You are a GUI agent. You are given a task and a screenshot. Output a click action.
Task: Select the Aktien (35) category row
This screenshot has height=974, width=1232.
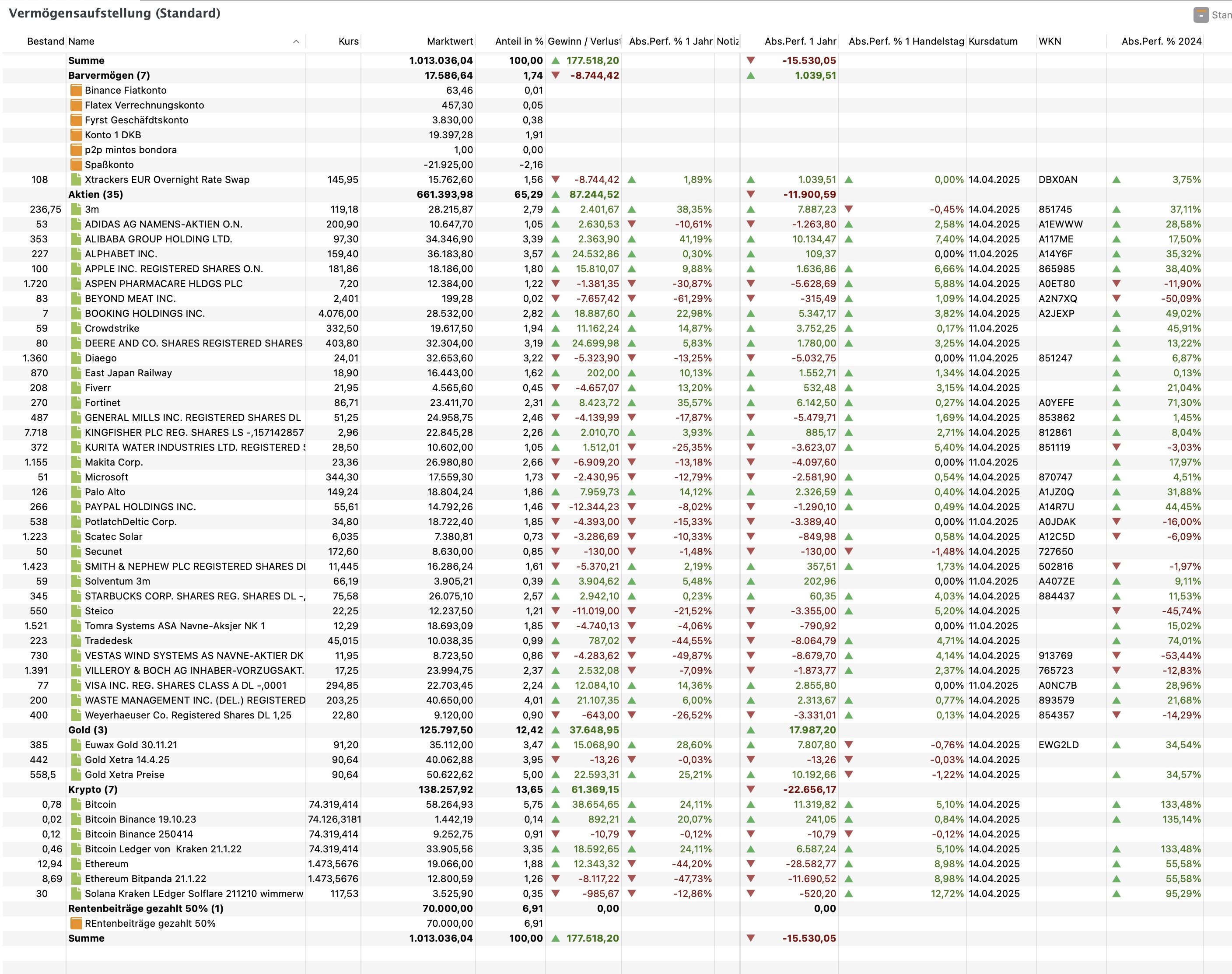tap(96, 194)
